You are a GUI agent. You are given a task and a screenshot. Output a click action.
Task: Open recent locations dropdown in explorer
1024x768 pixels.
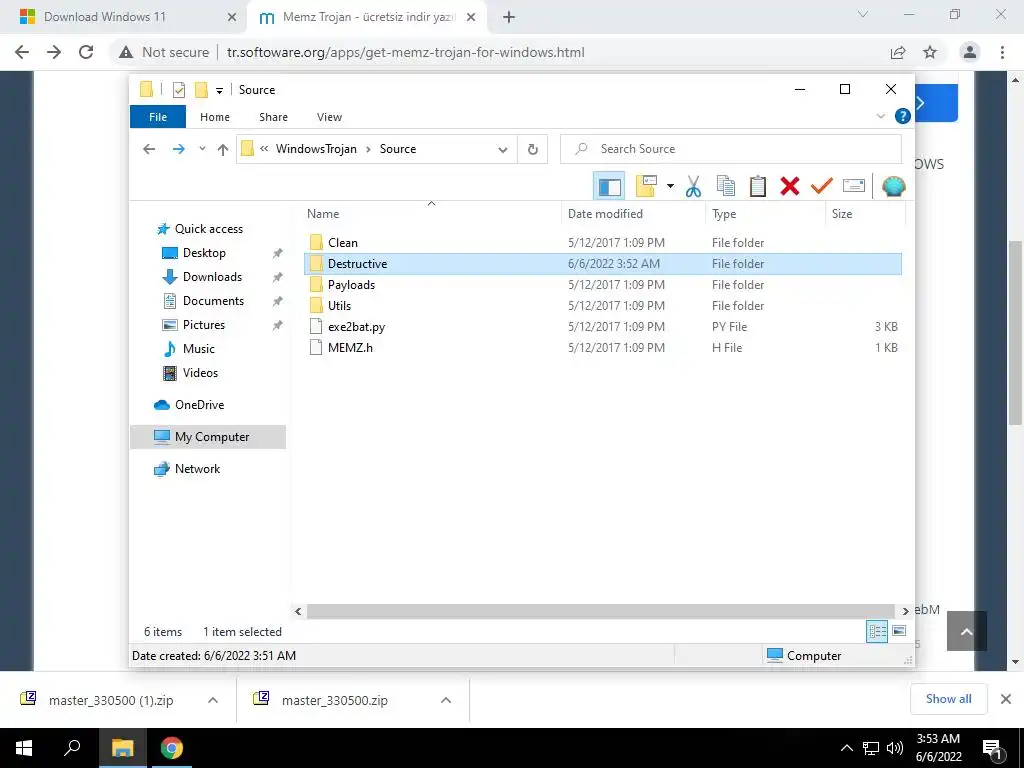(x=202, y=149)
